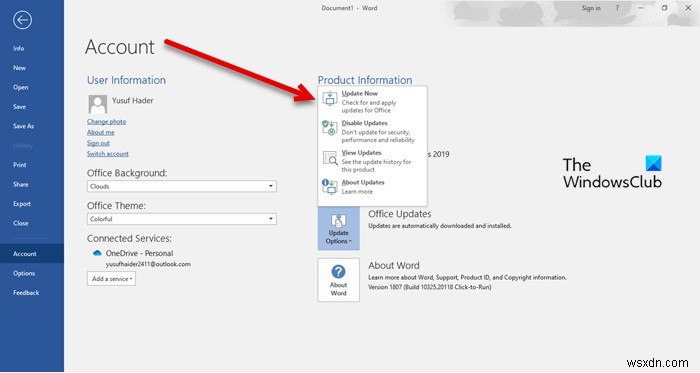Select Info in the sidebar
Image resolution: width=700 pixels, height=373 pixels.
click(19, 48)
